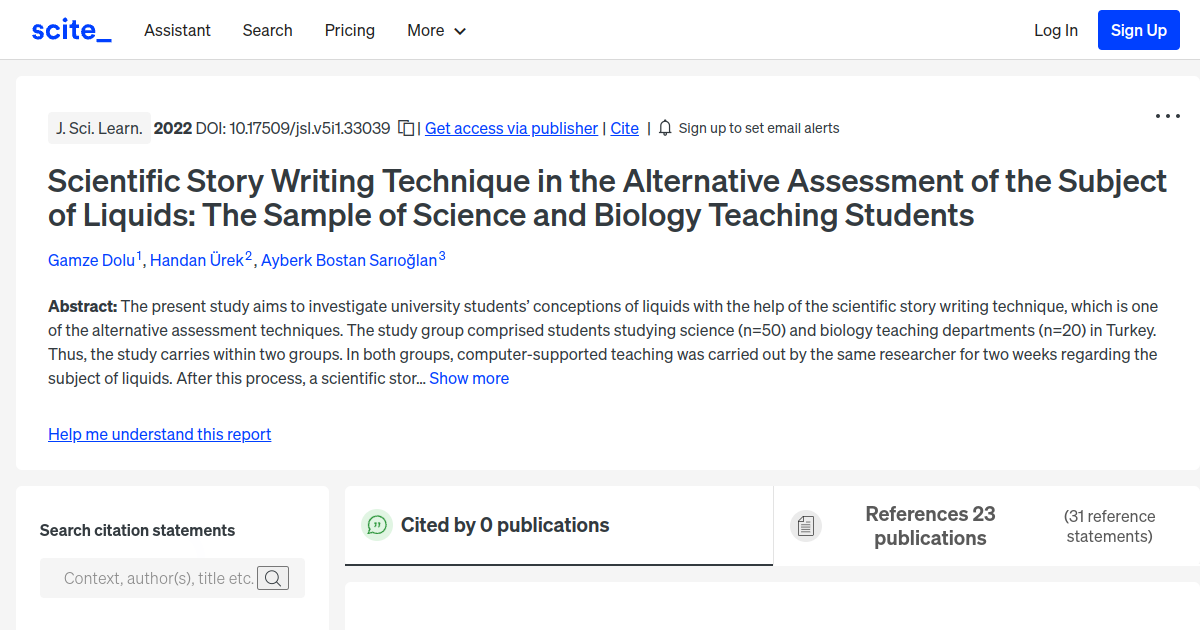The image size is (1200, 630).
Task: Copy the DOI using the clipboard icon
Action: point(406,128)
